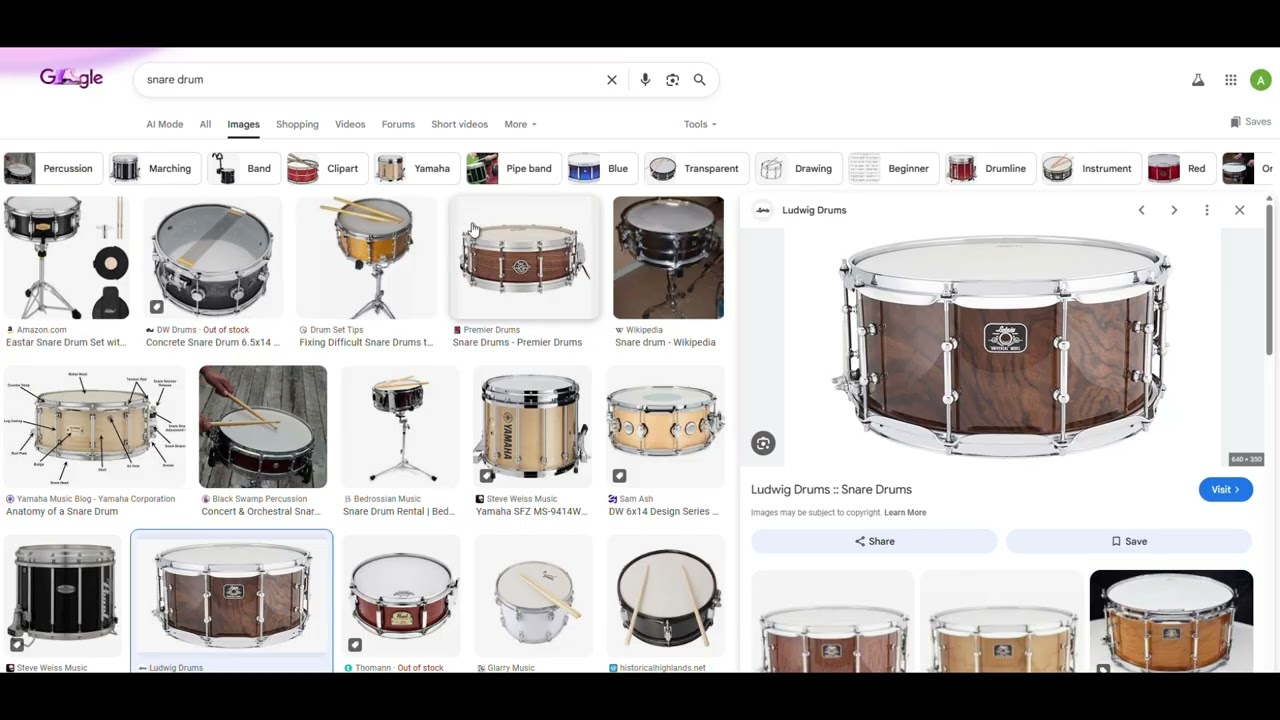Click the Share button

click(x=874, y=541)
